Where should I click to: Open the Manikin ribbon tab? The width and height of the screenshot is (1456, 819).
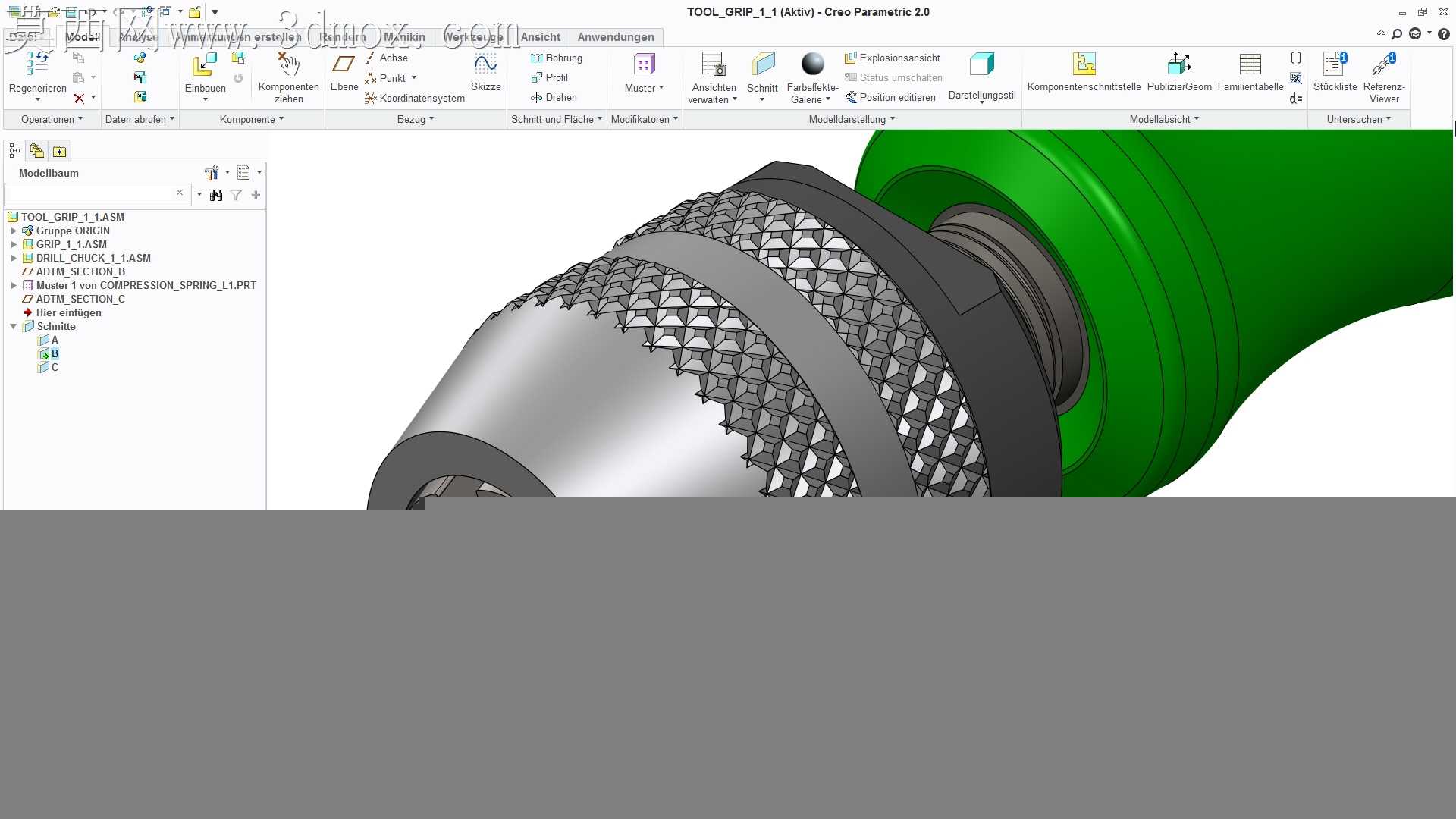[x=404, y=37]
